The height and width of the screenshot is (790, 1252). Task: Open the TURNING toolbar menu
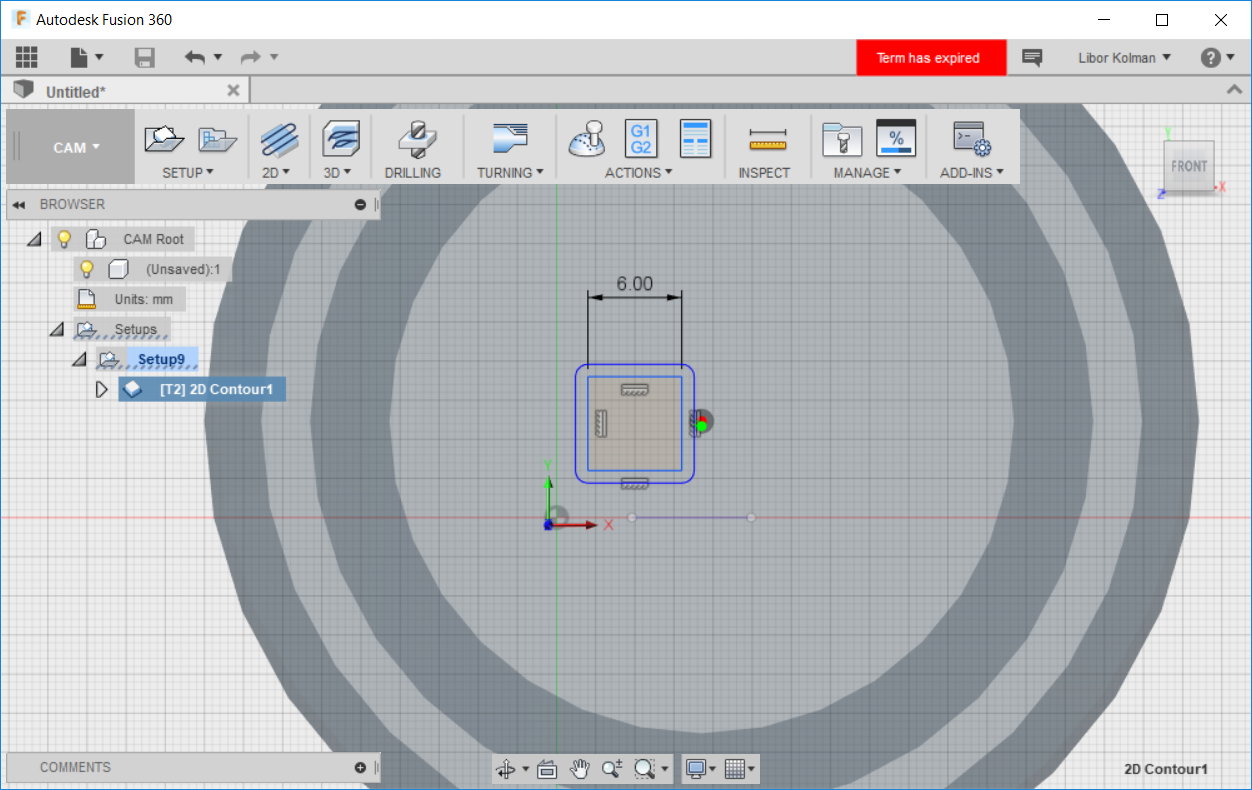point(510,172)
